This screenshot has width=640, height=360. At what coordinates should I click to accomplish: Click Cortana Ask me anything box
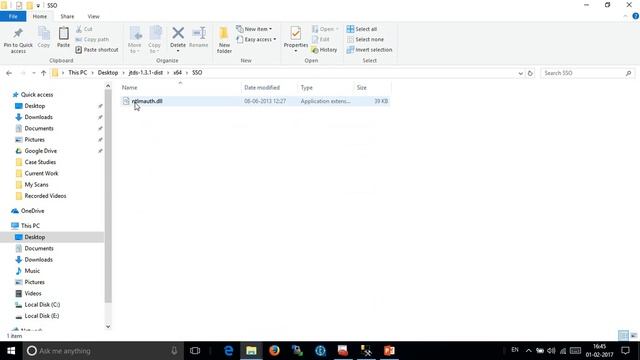(x=102, y=351)
